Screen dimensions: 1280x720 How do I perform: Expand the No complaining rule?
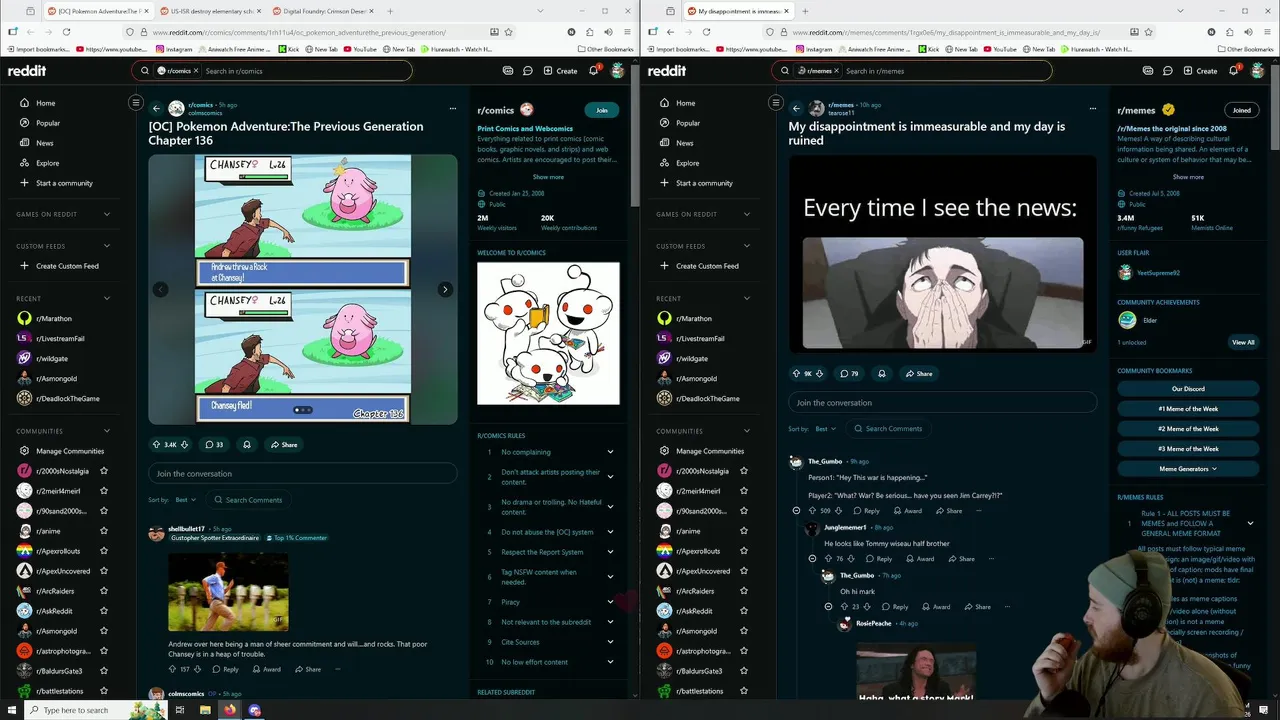pyautogui.click(x=610, y=452)
